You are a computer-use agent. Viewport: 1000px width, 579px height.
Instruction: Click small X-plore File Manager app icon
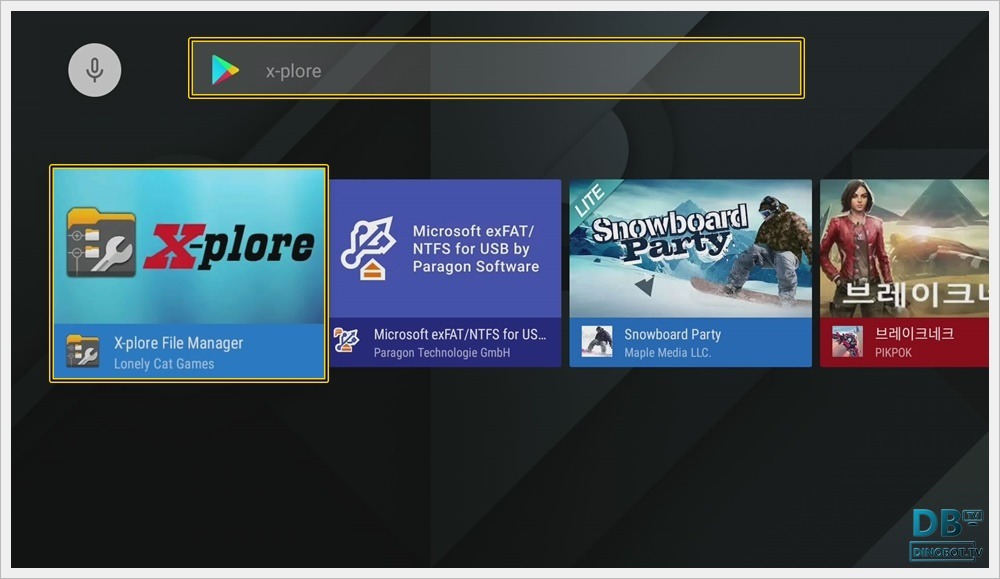(x=83, y=351)
